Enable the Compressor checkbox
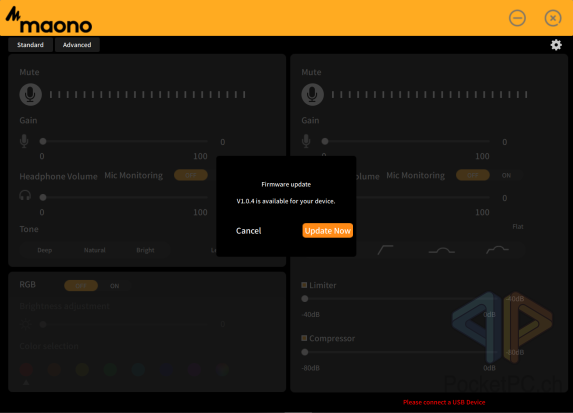Screen dimensions: 573x413 304,338
